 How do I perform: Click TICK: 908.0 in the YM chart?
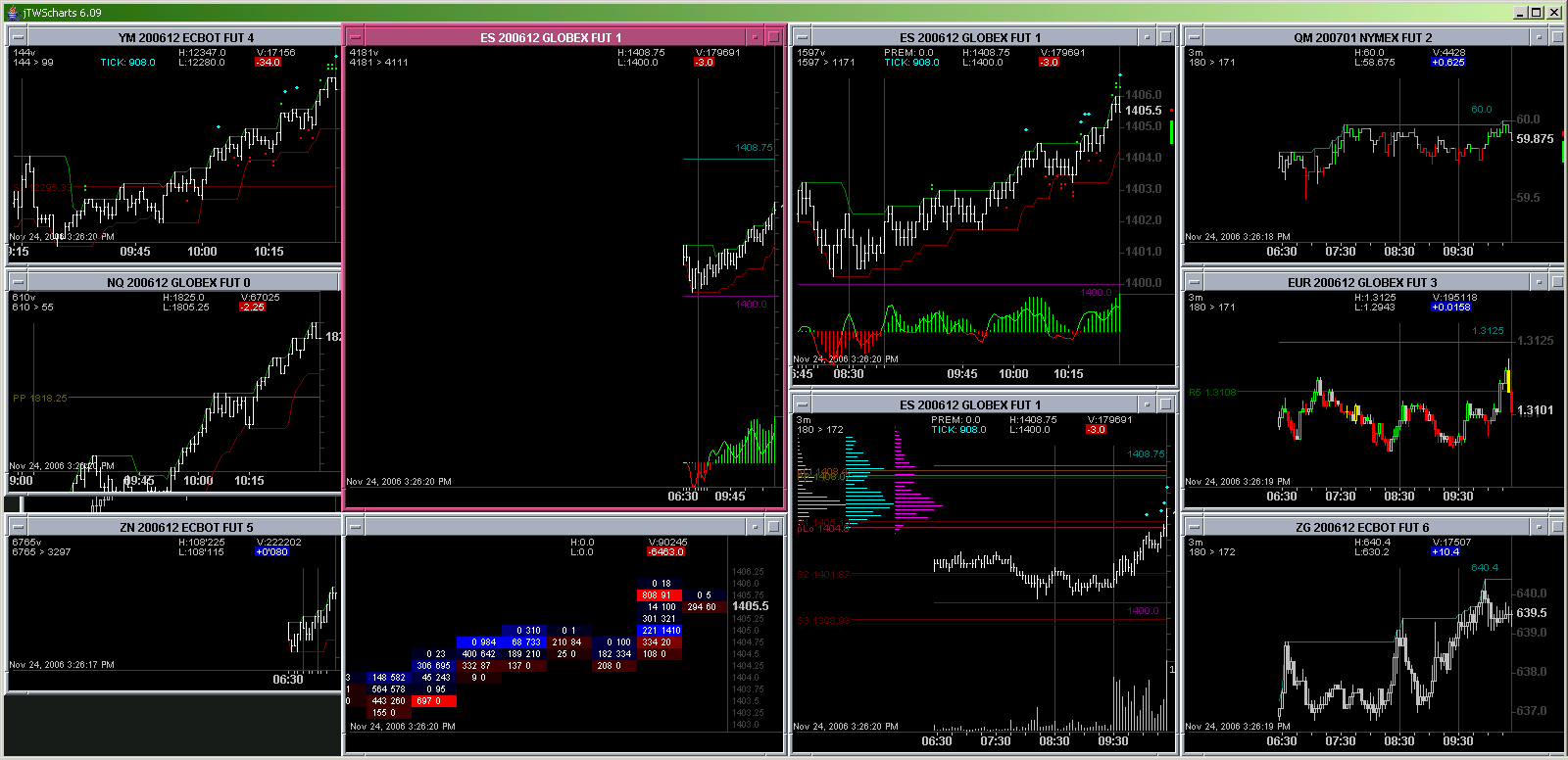pos(127,62)
